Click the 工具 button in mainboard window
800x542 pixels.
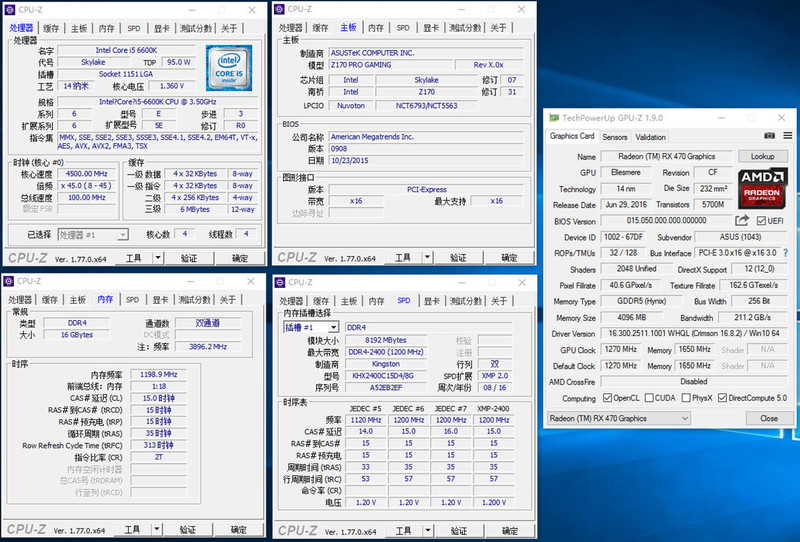[403, 257]
